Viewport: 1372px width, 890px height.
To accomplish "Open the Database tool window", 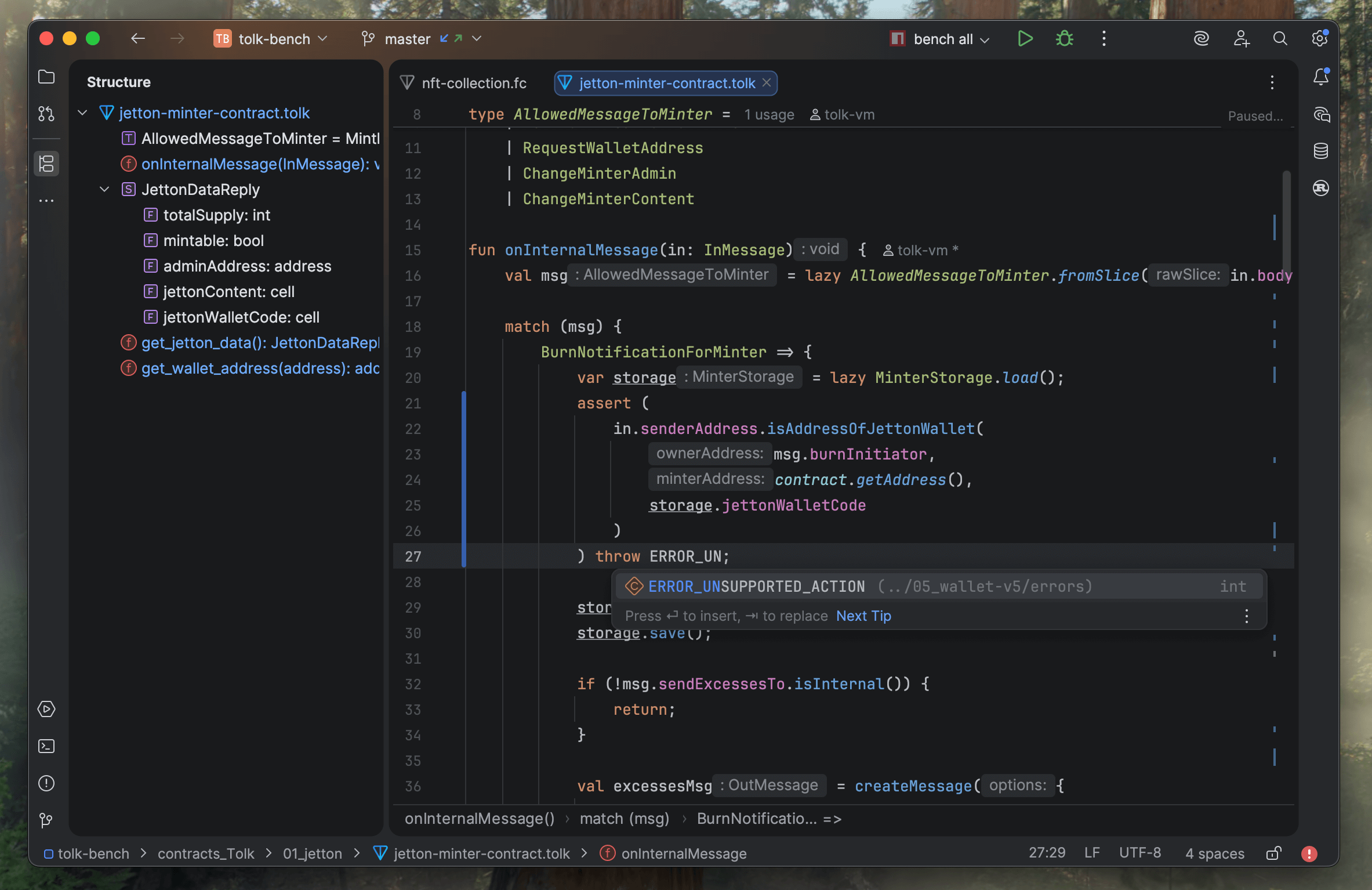I will [x=1320, y=151].
